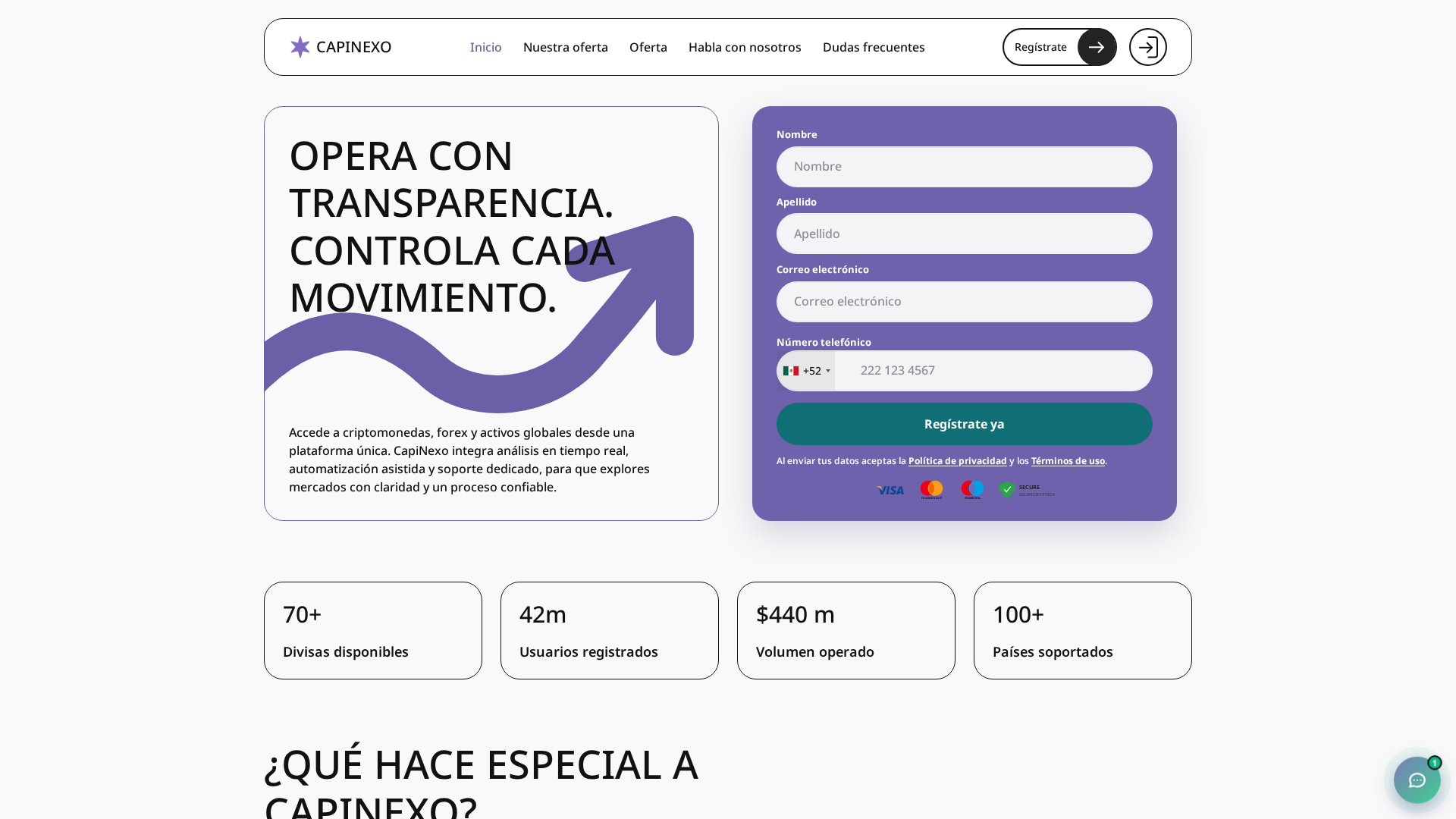The height and width of the screenshot is (819, 1456).
Task: Click the Mastercard payment logo
Action: [x=931, y=490]
